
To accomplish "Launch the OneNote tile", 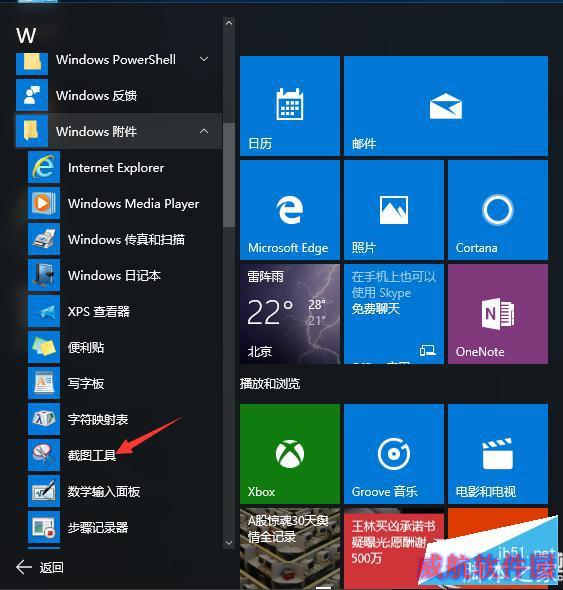I will 498,314.
